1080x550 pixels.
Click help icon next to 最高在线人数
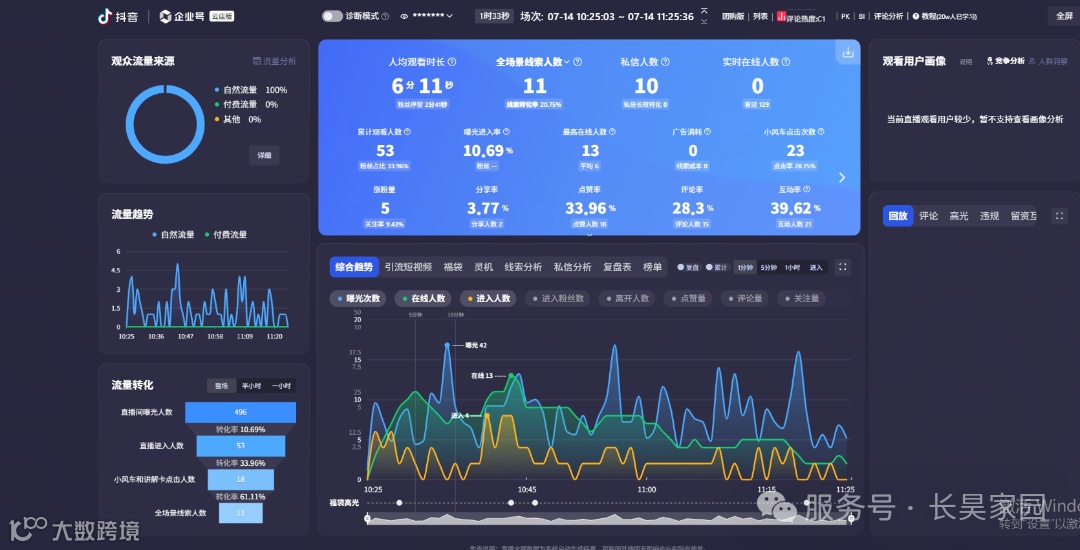coord(612,131)
